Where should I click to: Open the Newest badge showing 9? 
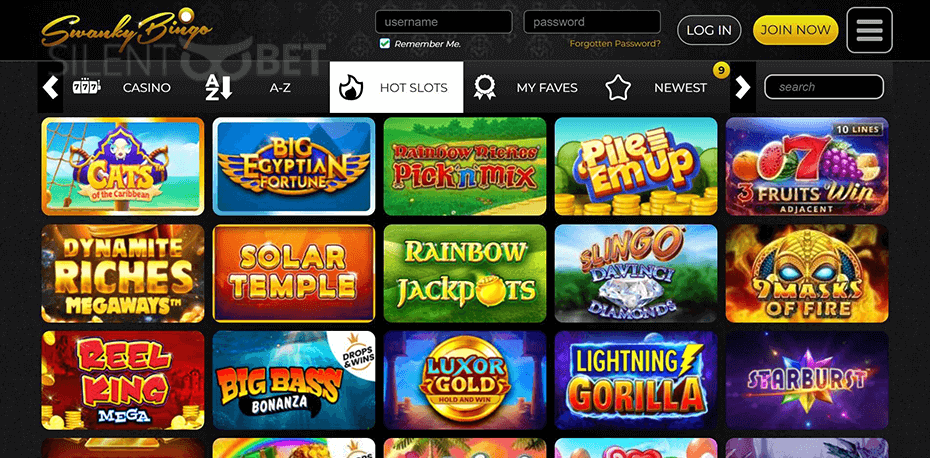(x=721, y=71)
